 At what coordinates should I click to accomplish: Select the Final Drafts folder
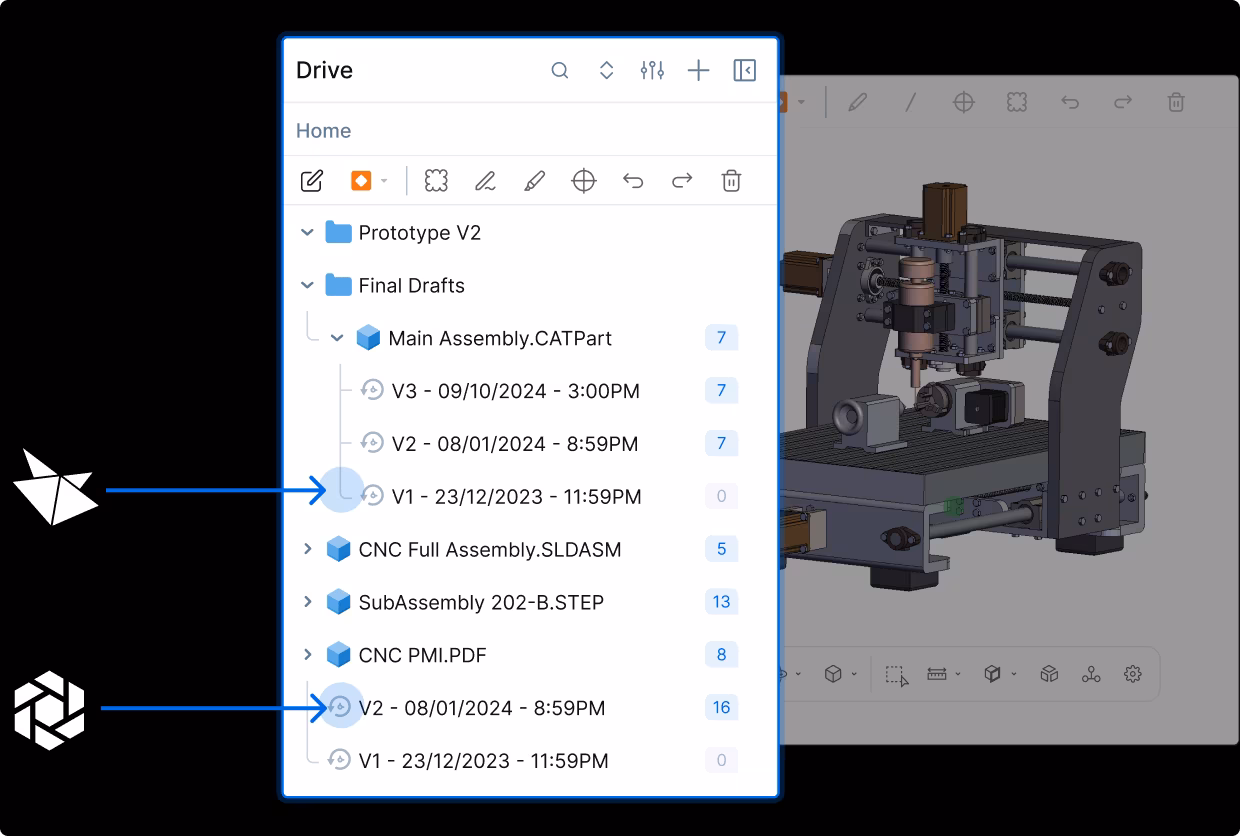click(395, 286)
